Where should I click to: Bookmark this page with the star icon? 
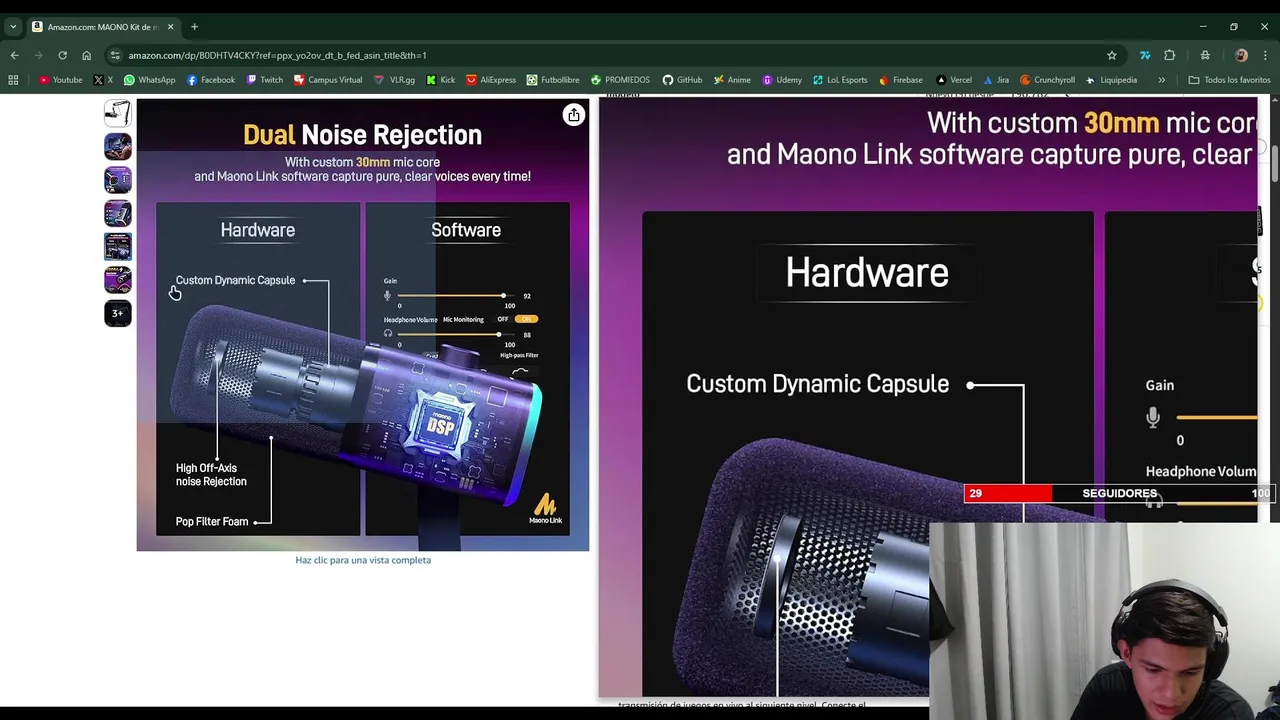pyautogui.click(x=1111, y=55)
